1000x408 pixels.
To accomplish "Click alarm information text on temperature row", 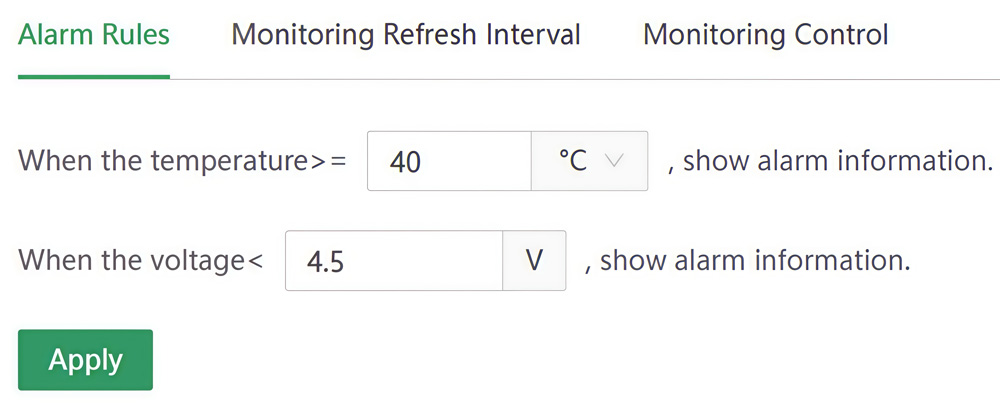I will click(x=837, y=161).
